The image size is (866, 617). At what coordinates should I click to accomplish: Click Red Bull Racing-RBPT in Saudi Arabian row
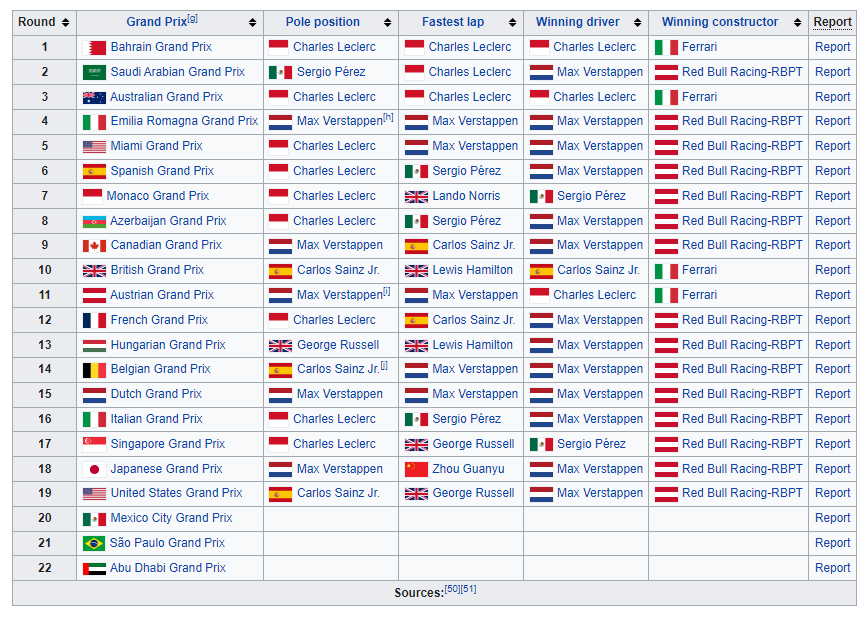(x=742, y=72)
